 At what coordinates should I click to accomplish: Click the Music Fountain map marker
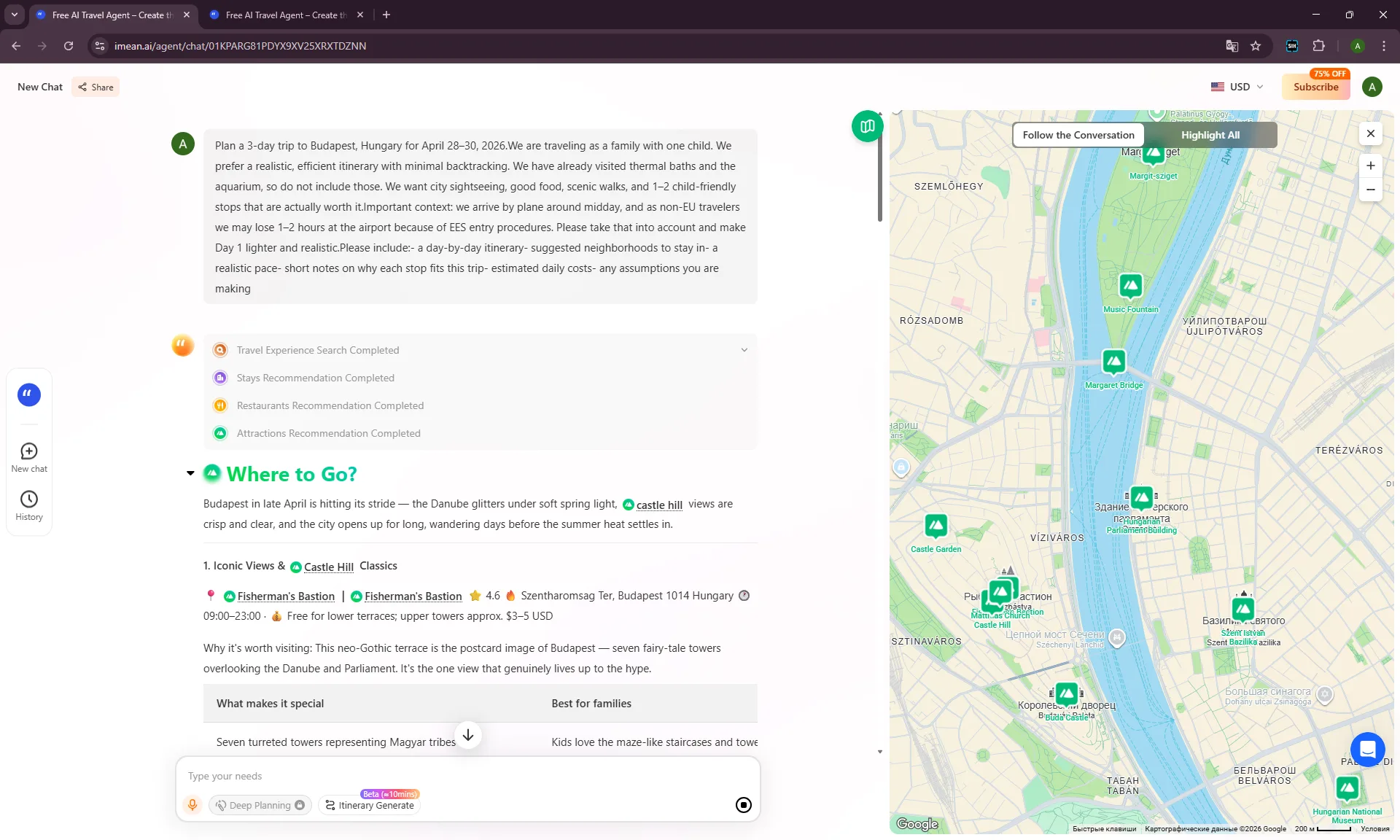pyautogui.click(x=1131, y=286)
